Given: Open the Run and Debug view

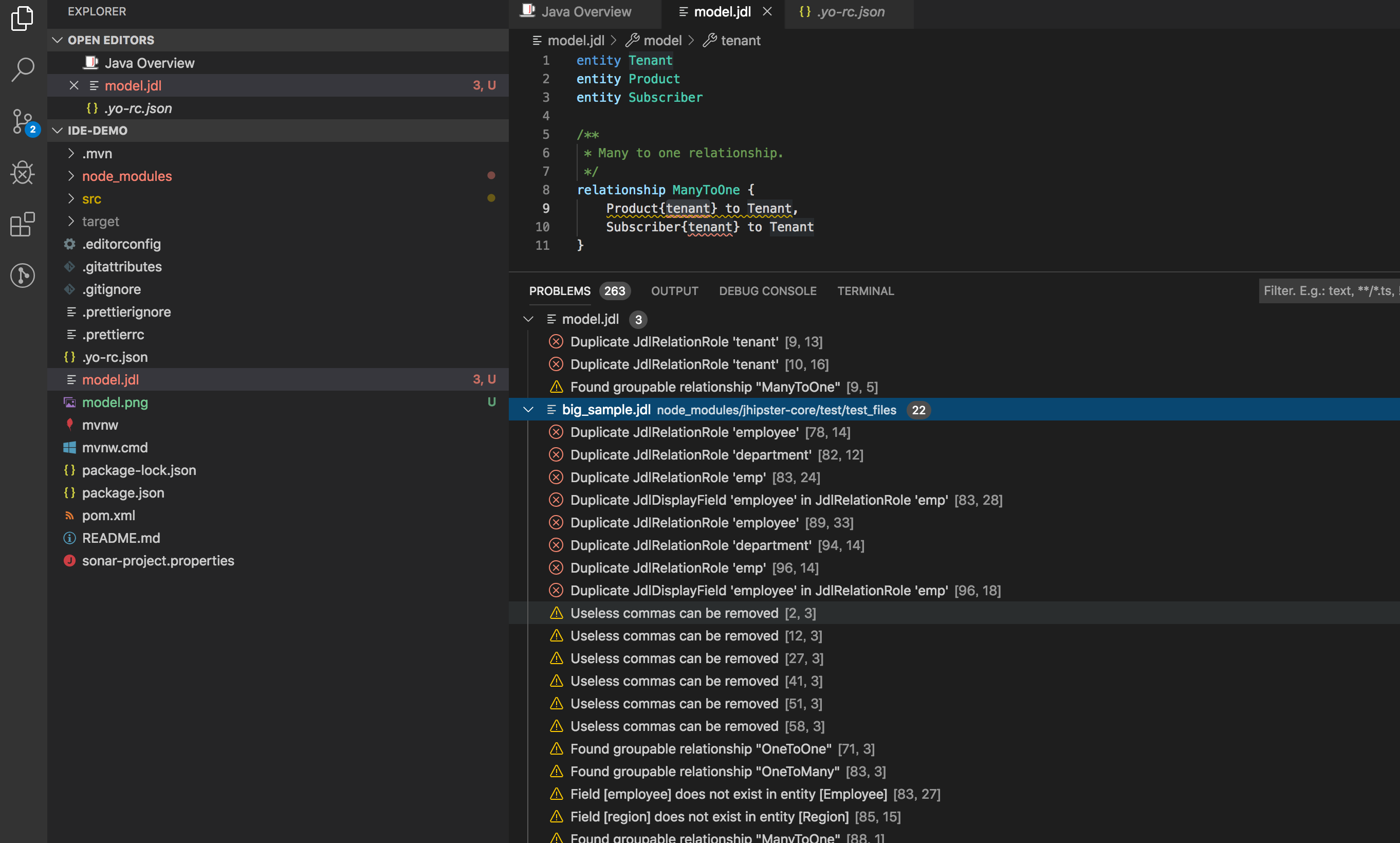Looking at the screenshot, I should pyautogui.click(x=22, y=173).
